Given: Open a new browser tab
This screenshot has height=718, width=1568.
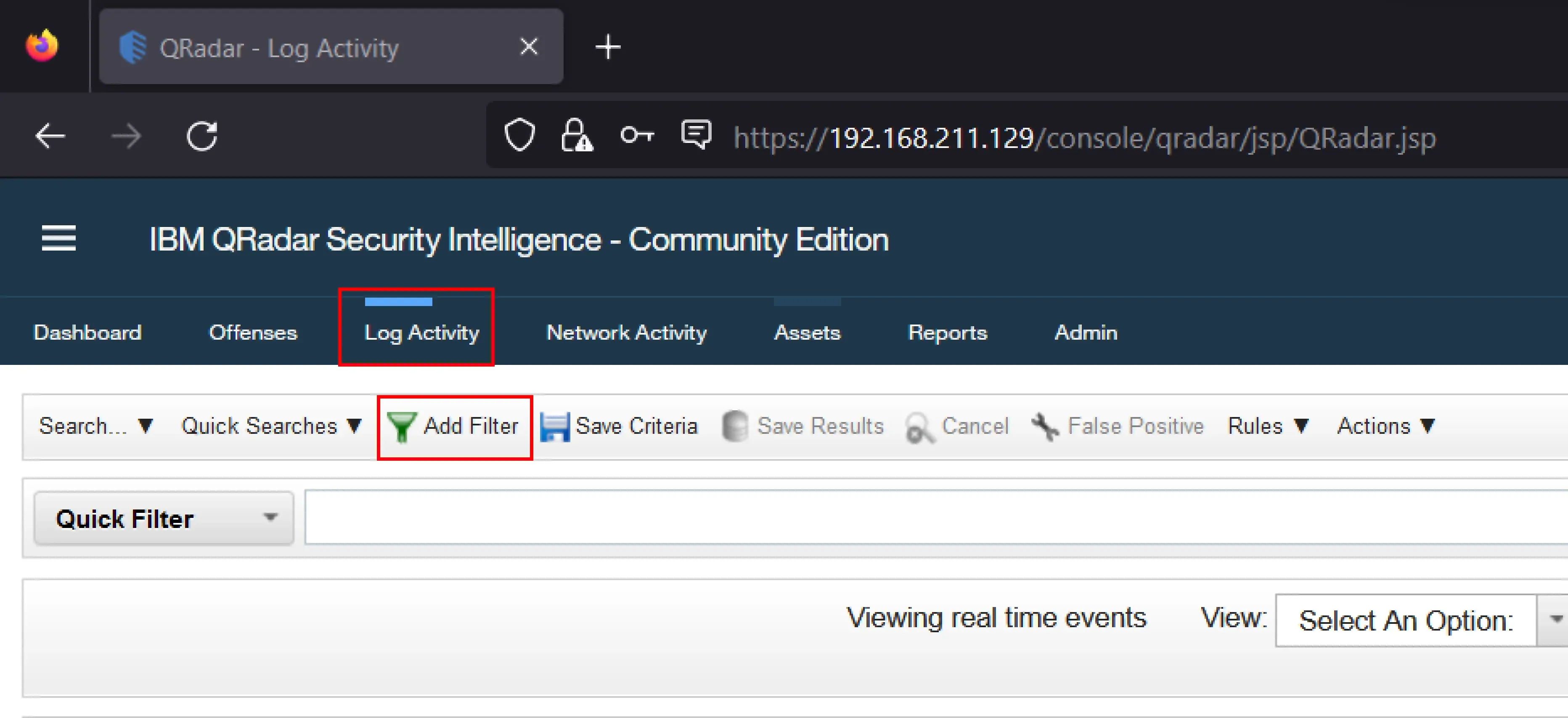Looking at the screenshot, I should 607,47.
